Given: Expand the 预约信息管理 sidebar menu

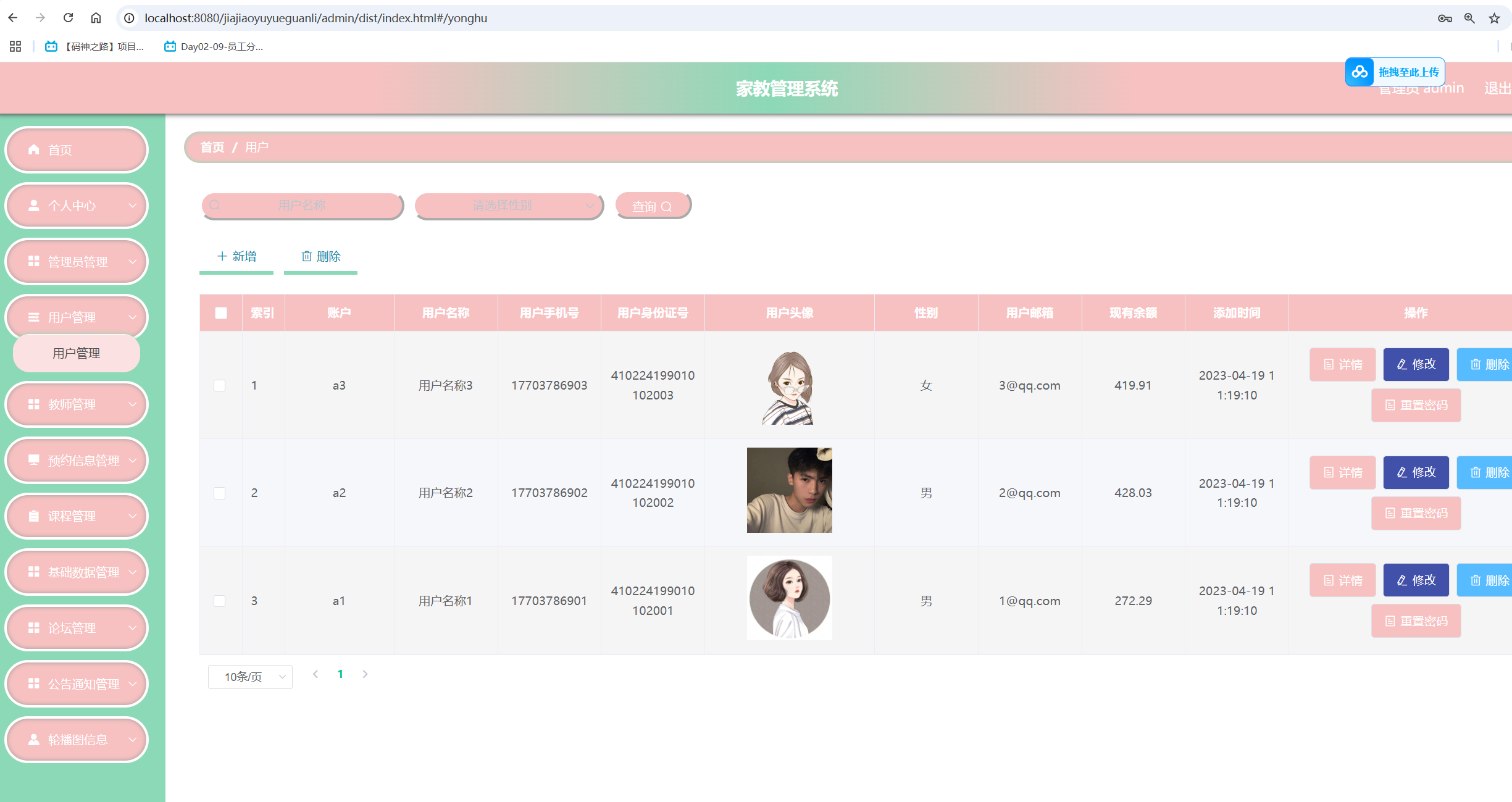Looking at the screenshot, I should (77, 461).
